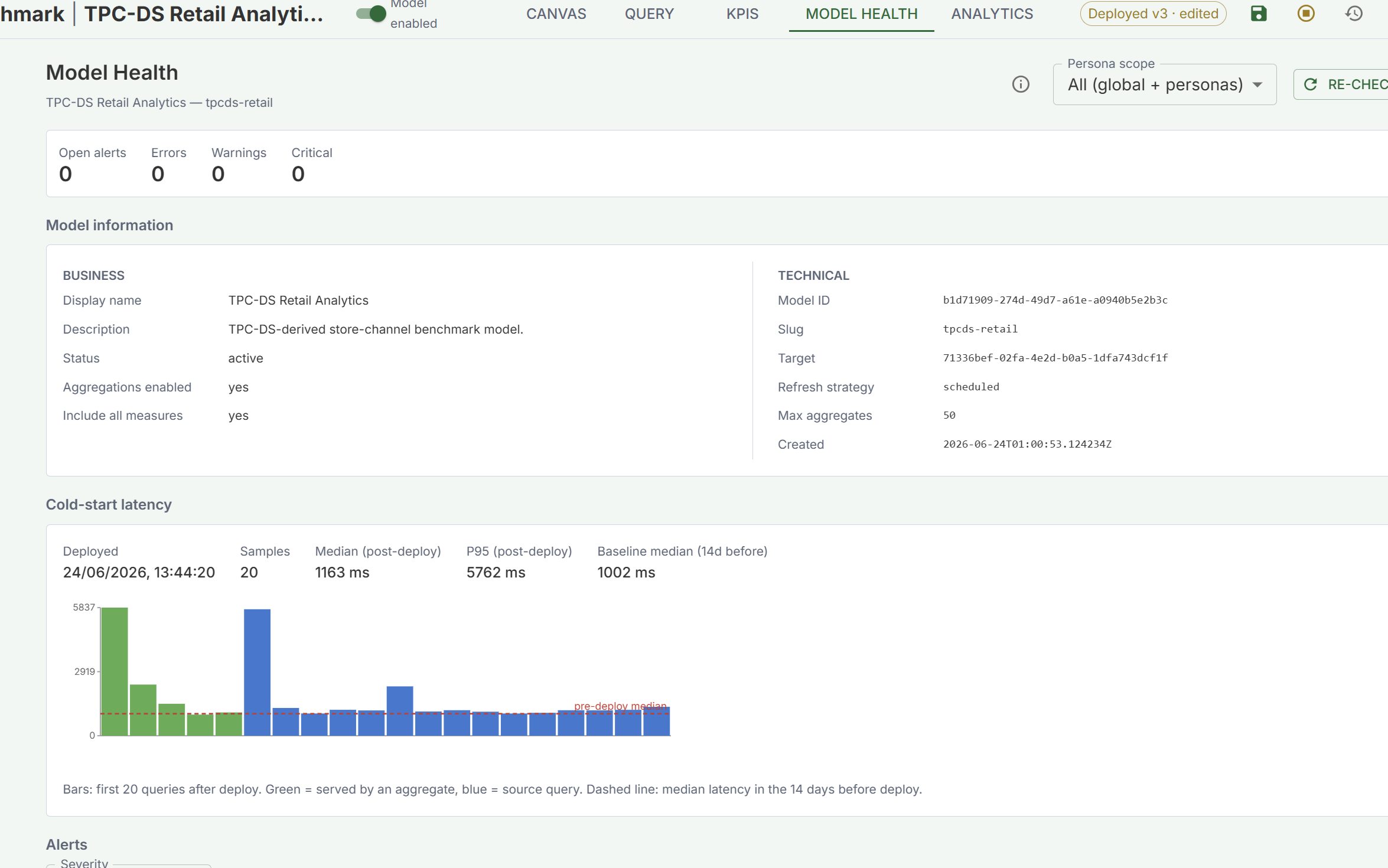The image size is (1388, 868).
Task: Click the Median post-deploy value 1163 ms
Action: (x=342, y=572)
